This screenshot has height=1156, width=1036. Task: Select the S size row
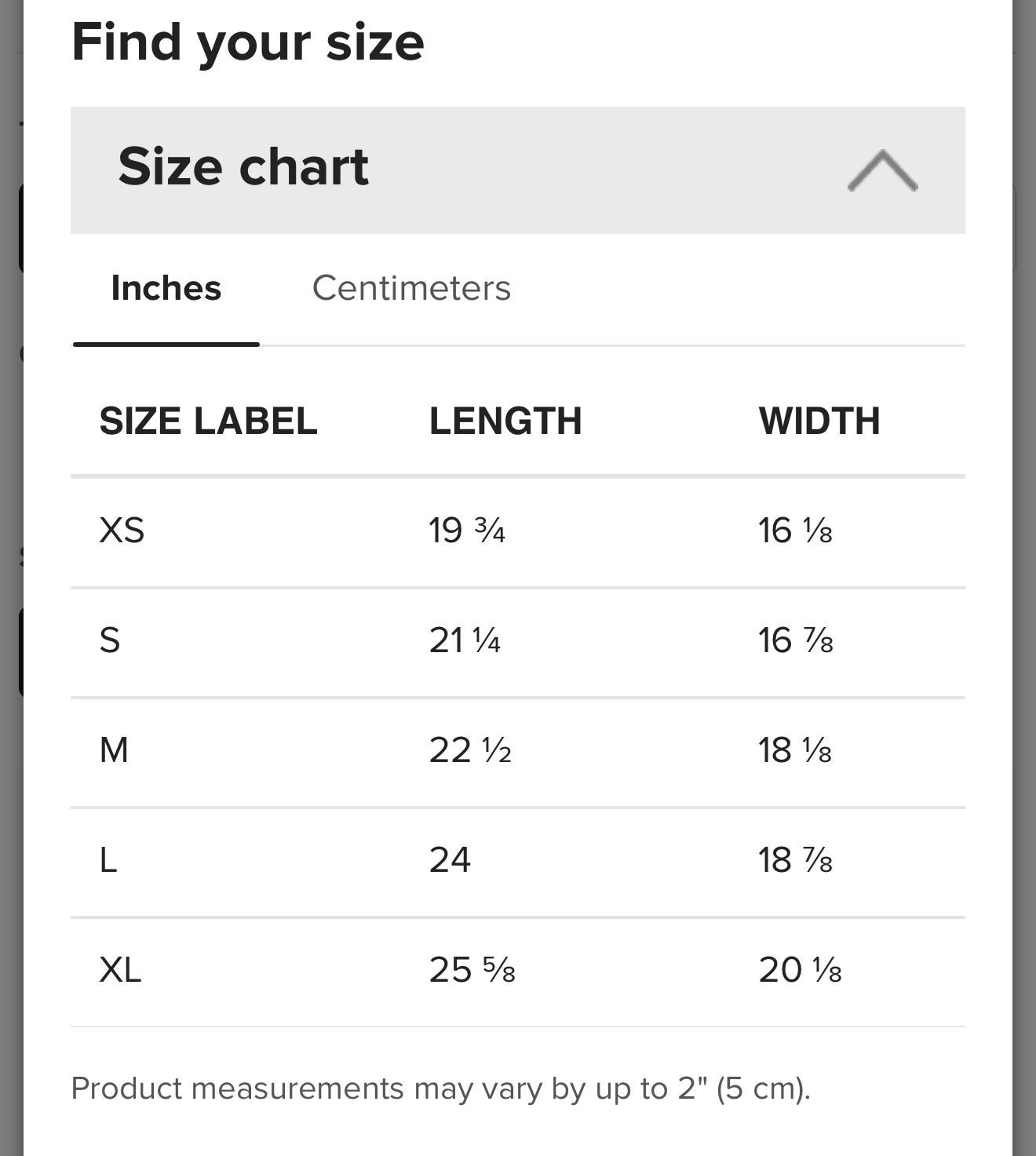pyautogui.click(x=518, y=642)
